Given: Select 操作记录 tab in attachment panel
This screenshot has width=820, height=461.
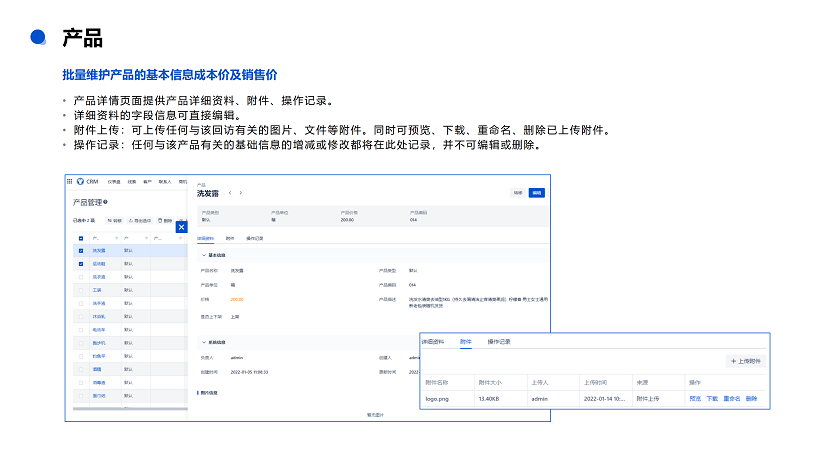Looking at the screenshot, I should [x=499, y=342].
